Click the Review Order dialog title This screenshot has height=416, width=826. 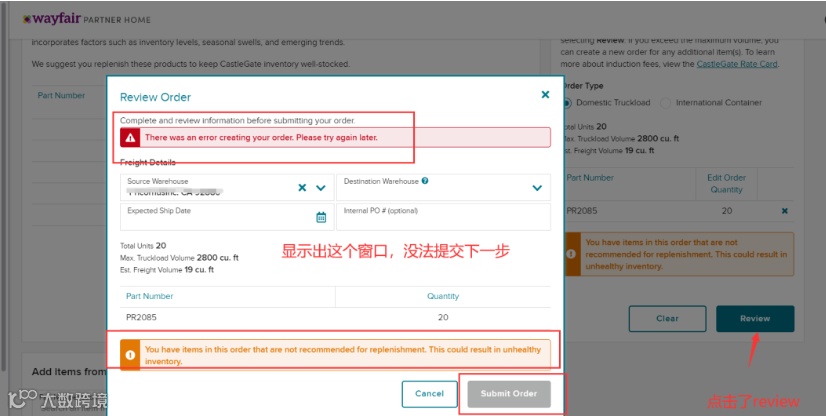tap(155, 97)
